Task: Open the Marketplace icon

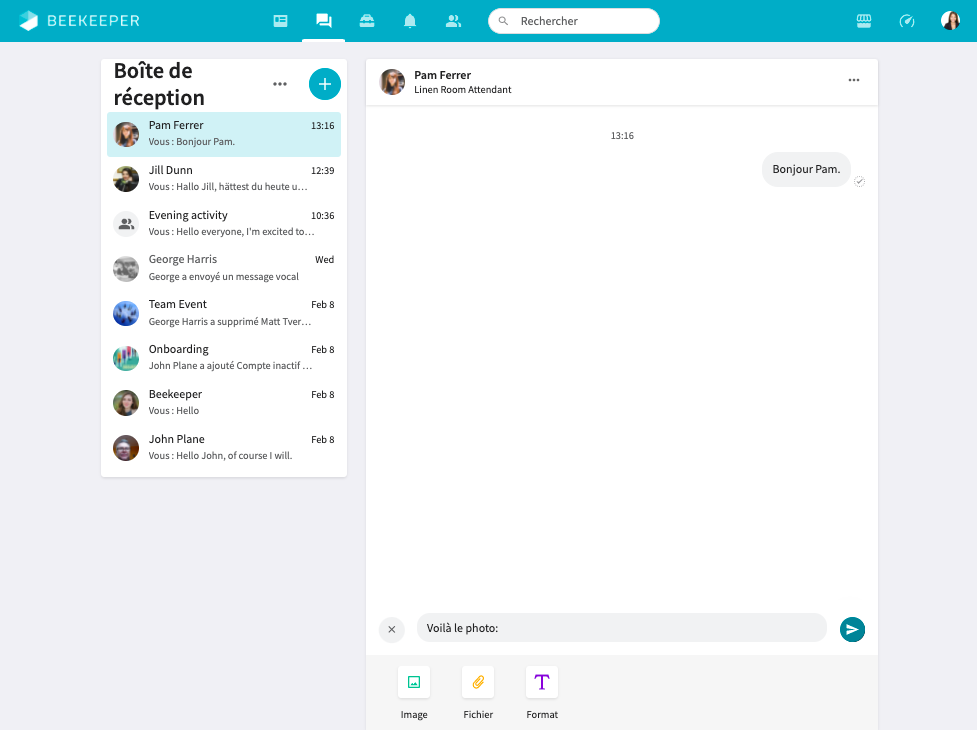Action: [x=864, y=20]
